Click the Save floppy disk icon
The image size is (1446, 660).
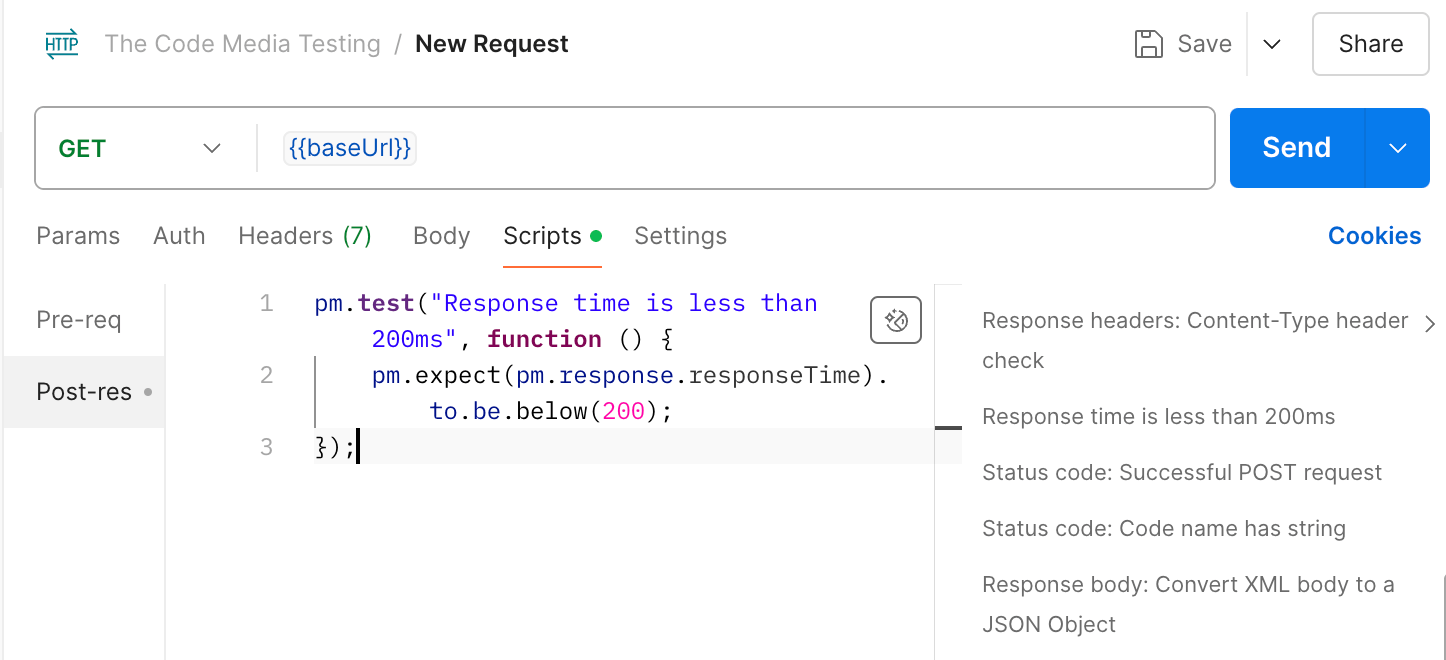click(x=1149, y=44)
